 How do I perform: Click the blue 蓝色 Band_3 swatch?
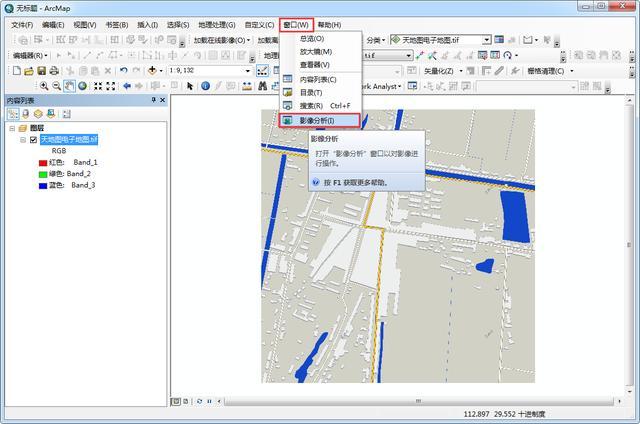point(43,186)
